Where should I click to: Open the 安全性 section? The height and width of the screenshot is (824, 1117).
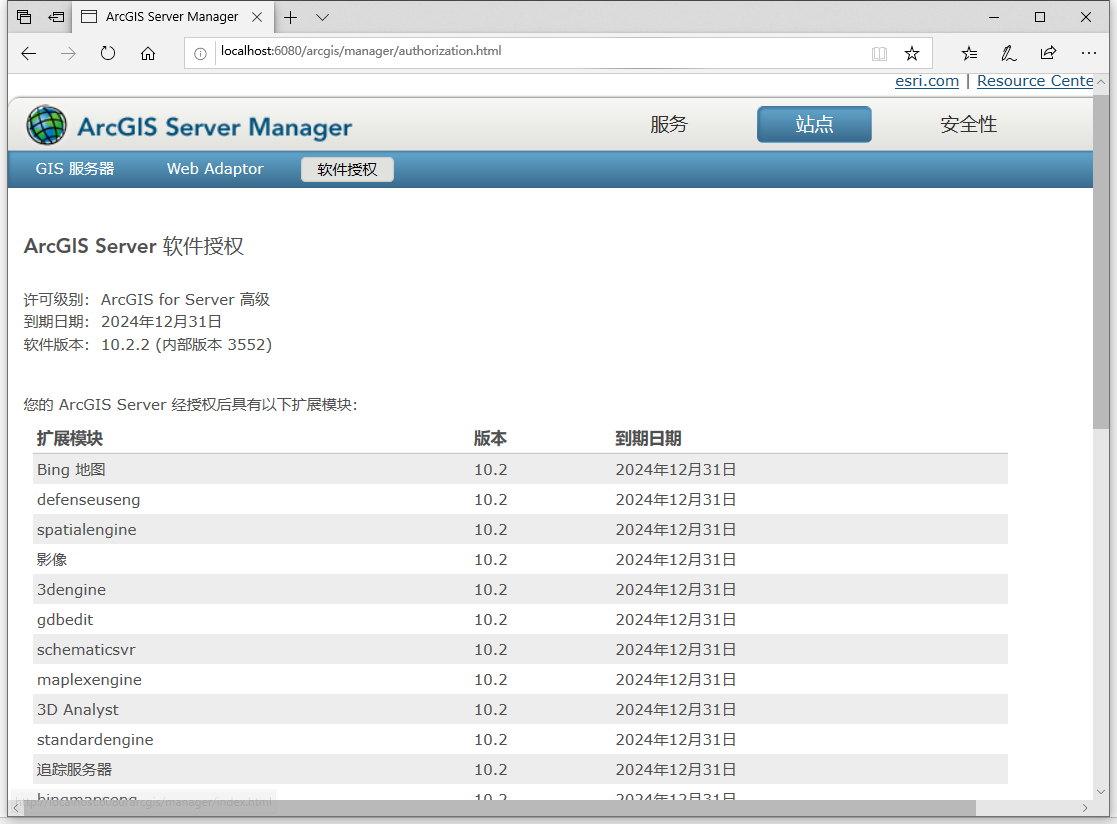pos(969,125)
